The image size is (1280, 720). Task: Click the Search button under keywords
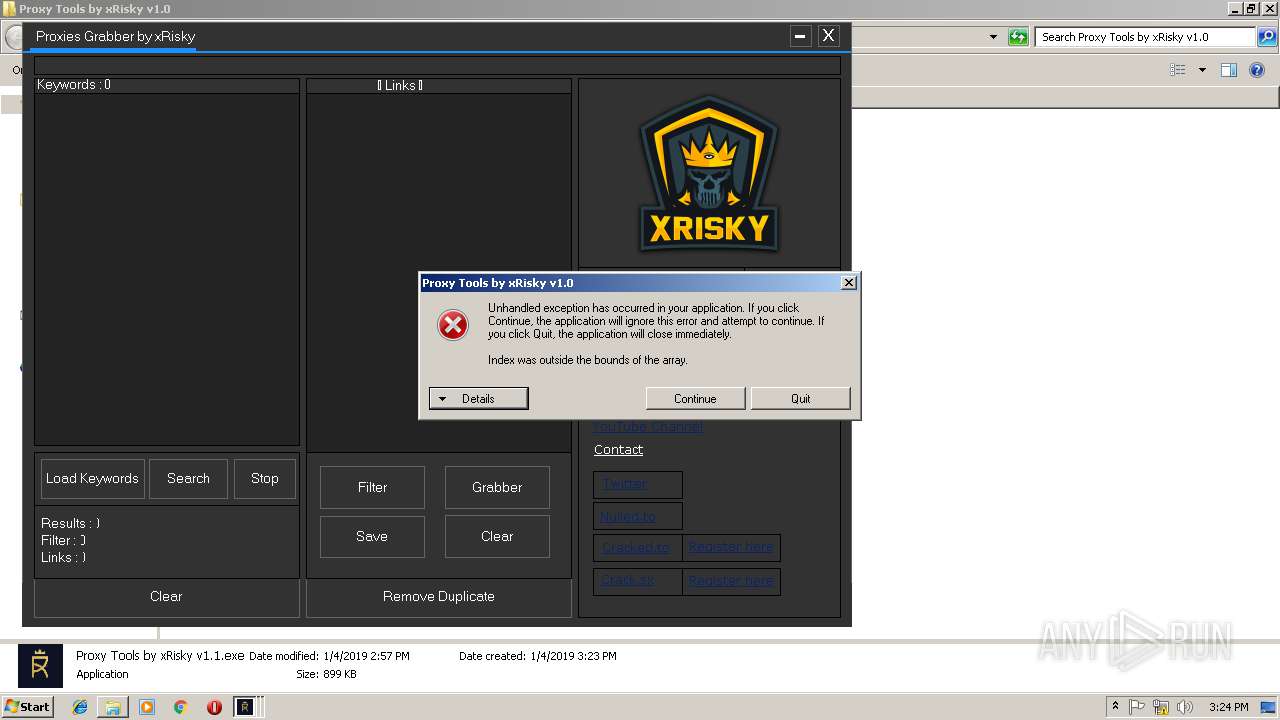coord(188,479)
